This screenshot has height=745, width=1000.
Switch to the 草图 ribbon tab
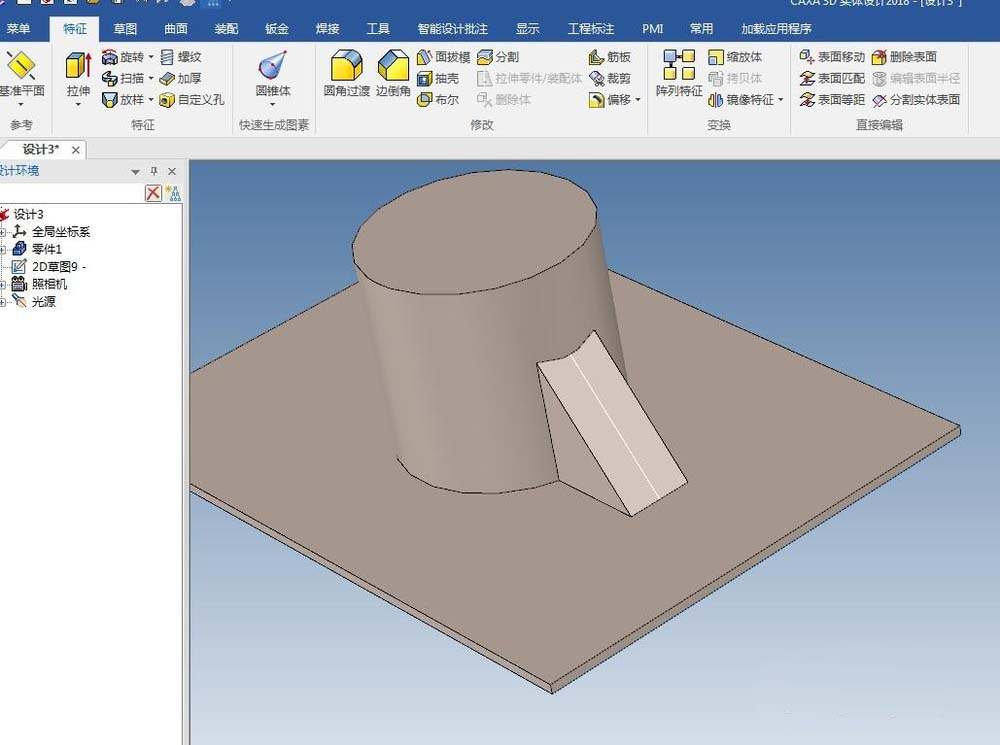pyautogui.click(x=125, y=29)
